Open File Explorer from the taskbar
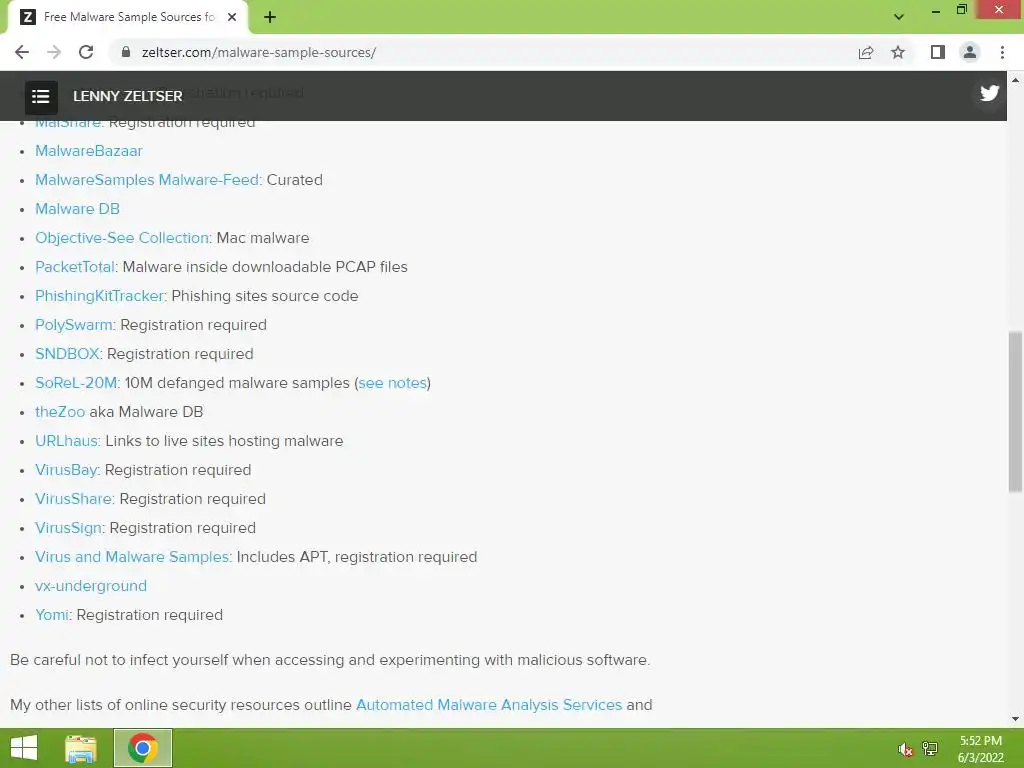 [x=81, y=748]
